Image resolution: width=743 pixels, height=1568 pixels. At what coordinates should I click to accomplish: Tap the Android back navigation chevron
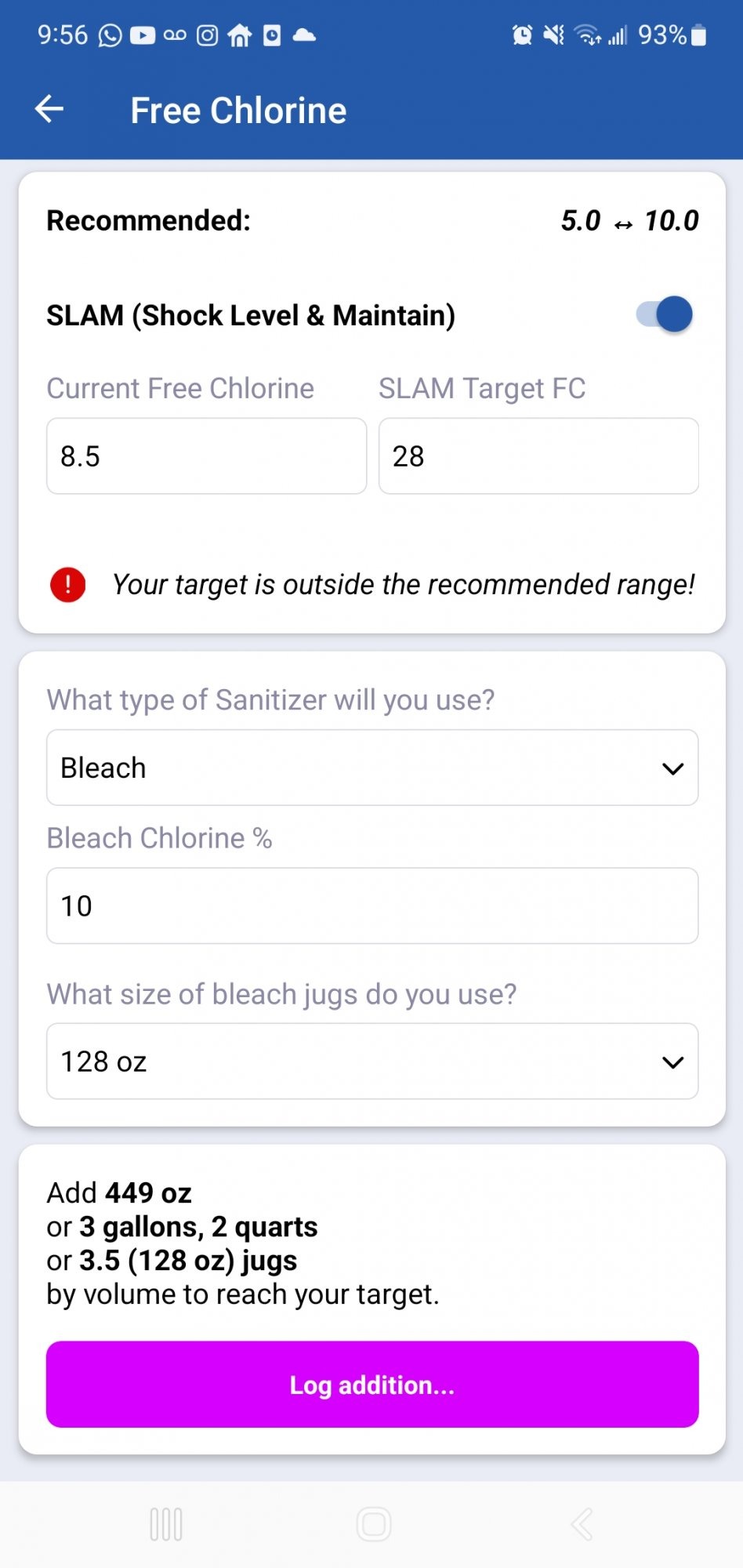tap(582, 1524)
